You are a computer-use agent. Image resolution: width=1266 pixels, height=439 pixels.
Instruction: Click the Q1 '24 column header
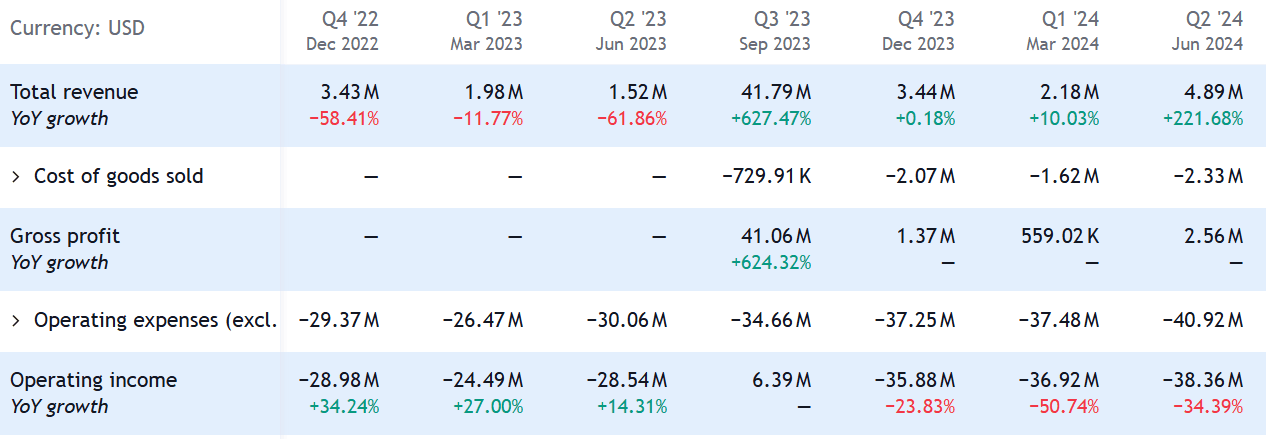pyautogui.click(x=1063, y=30)
